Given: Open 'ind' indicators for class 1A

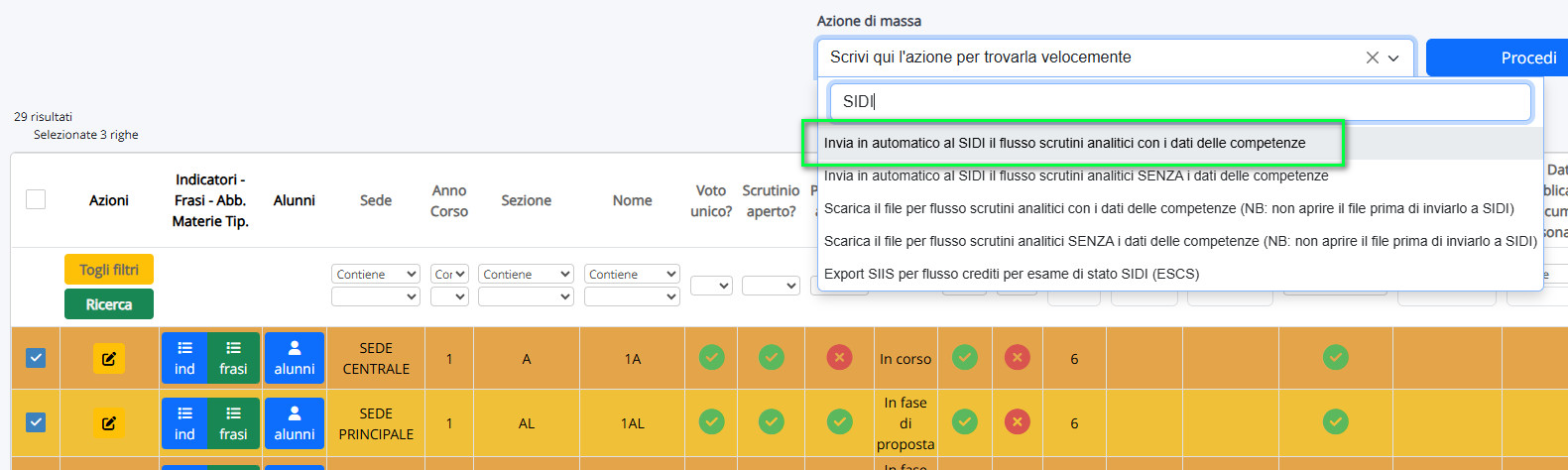Looking at the screenshot, I should 184,358.
